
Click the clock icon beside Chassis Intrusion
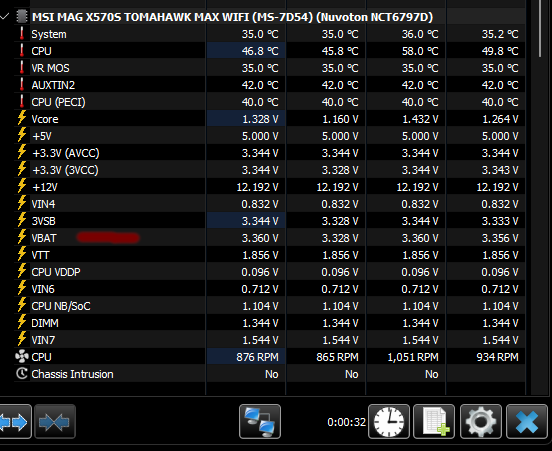22,374
